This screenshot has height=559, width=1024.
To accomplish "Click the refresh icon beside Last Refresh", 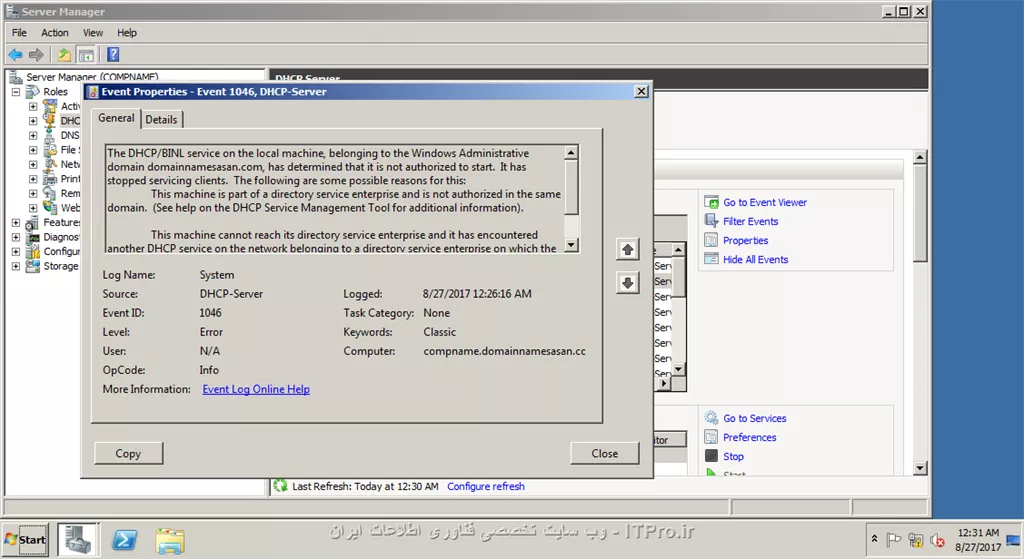I will [x=281, y=486].
